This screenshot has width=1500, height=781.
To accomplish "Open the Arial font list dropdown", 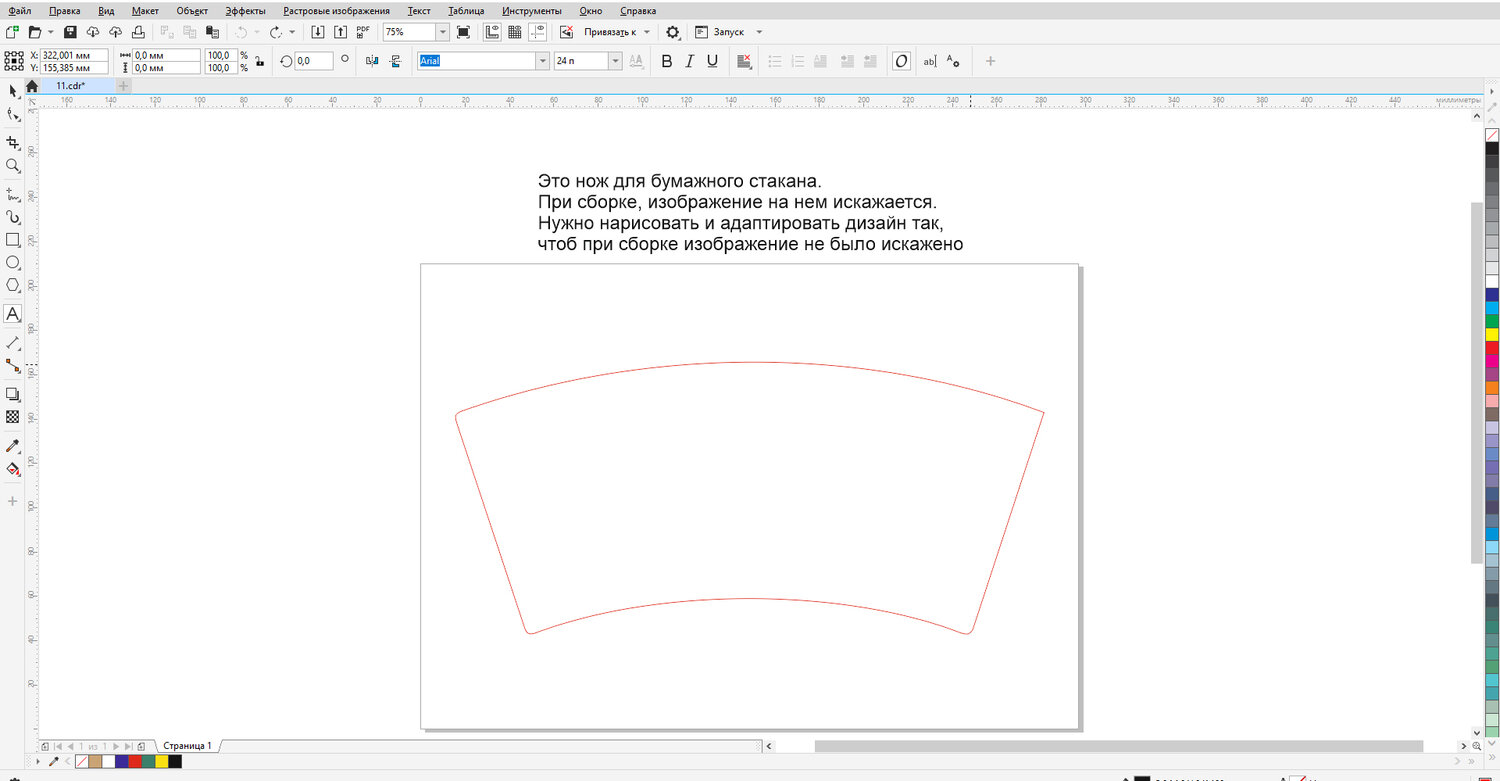I will (x=543, y=61).
